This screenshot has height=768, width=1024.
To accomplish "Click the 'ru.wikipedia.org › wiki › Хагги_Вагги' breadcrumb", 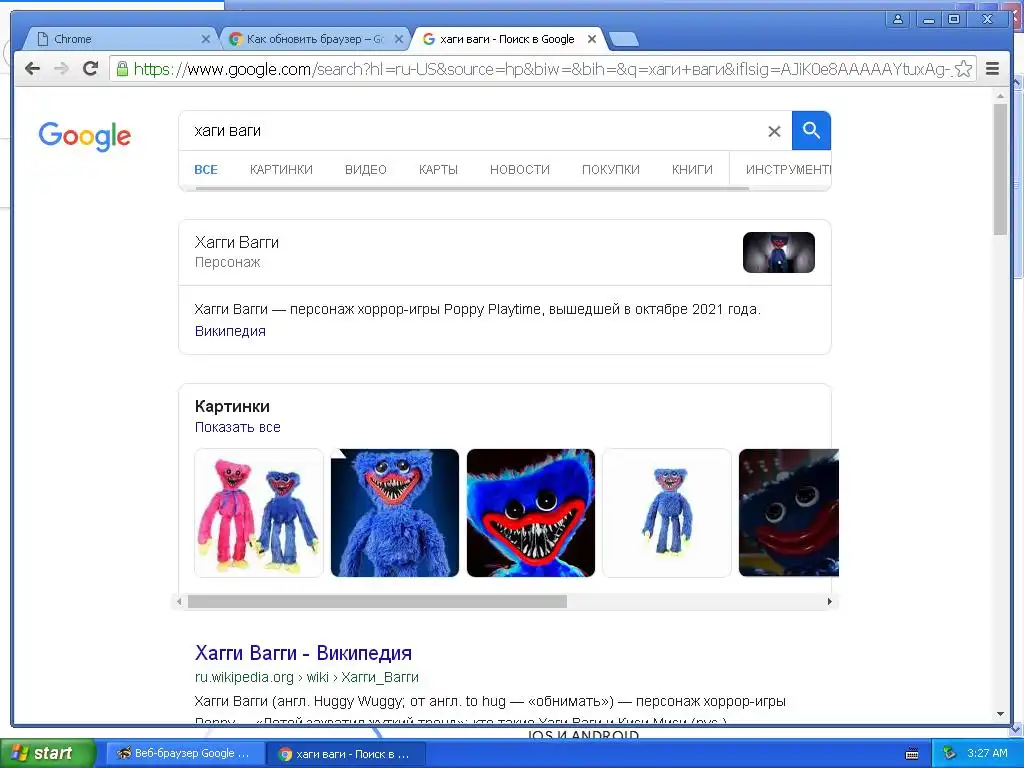I will point(306,677).
